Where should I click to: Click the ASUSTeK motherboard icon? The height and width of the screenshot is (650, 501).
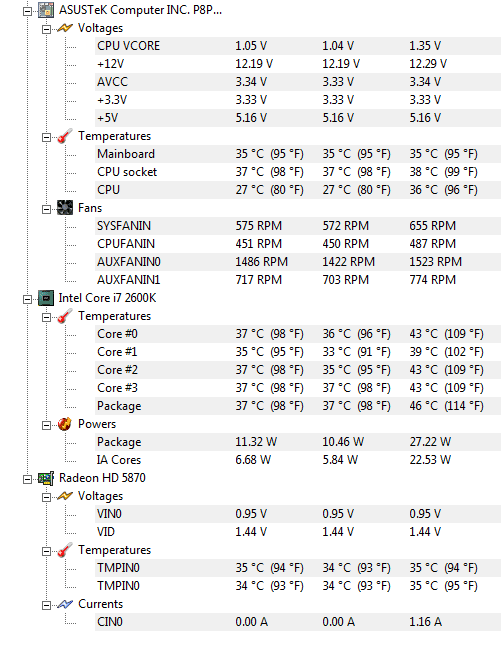(x=46, y=10)
